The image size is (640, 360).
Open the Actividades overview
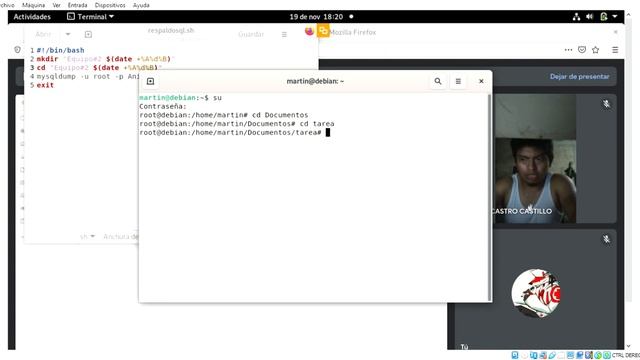click(x=32, y=17)
